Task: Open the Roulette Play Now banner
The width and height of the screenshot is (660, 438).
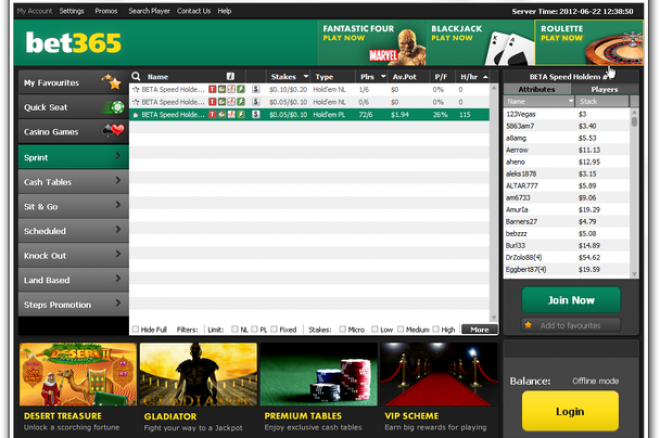Action: (x=589, y=43)
